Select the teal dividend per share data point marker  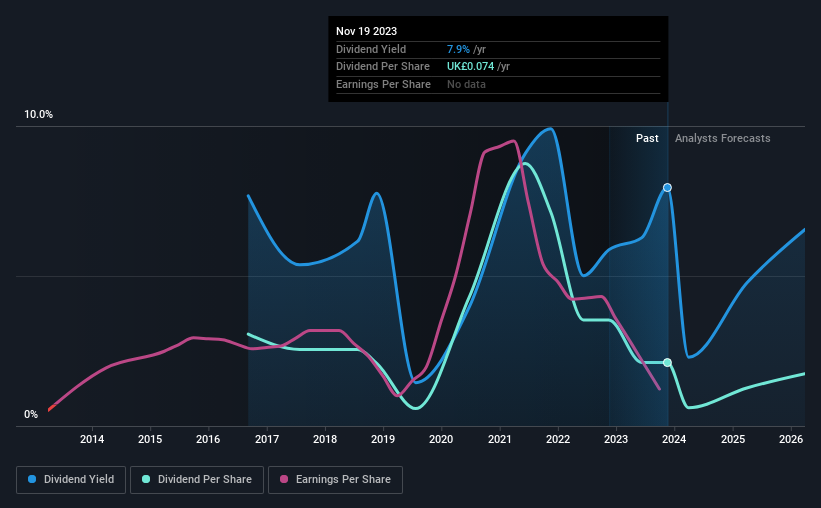[x=667, y=362]
